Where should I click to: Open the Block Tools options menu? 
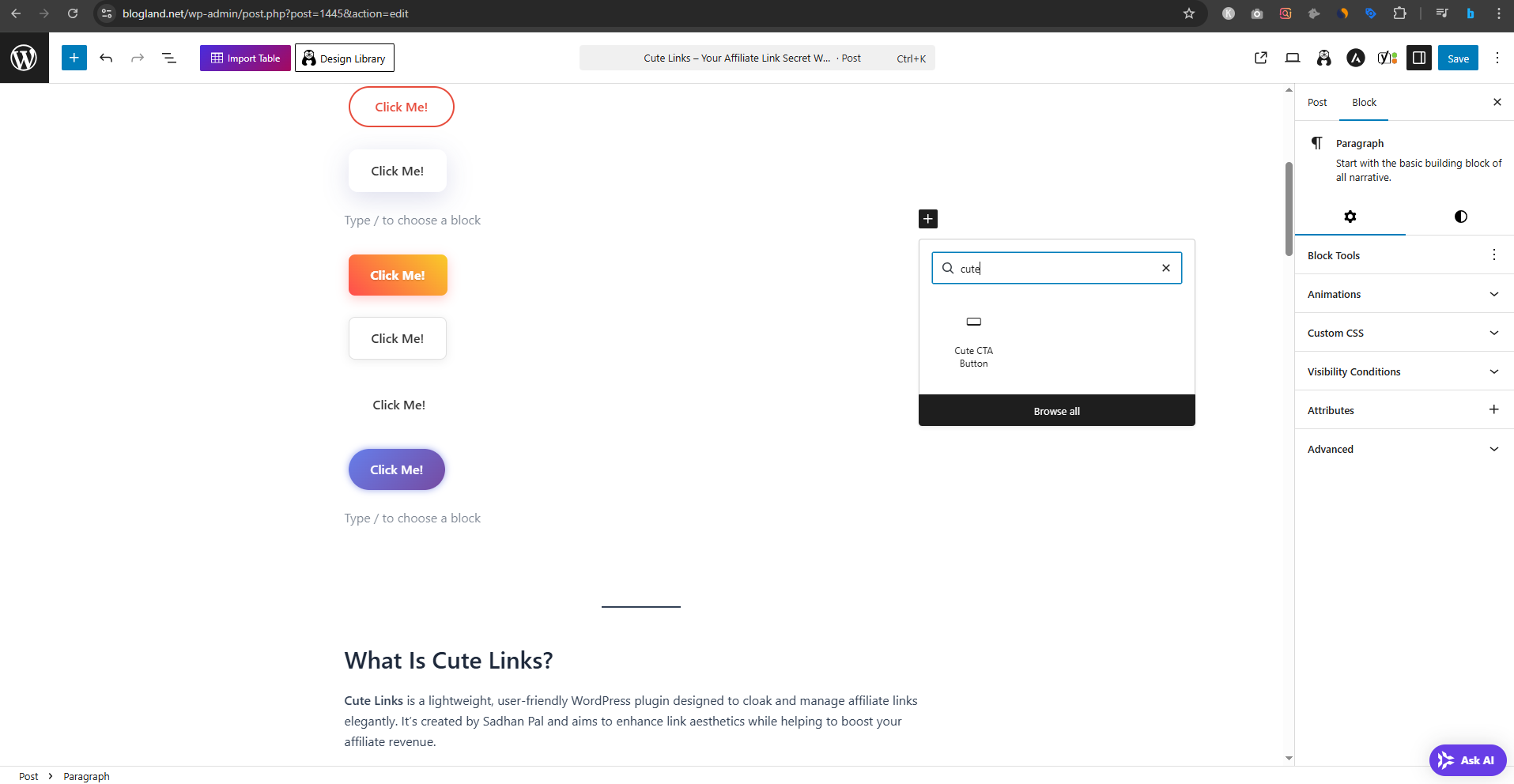tap(1493, 255)
